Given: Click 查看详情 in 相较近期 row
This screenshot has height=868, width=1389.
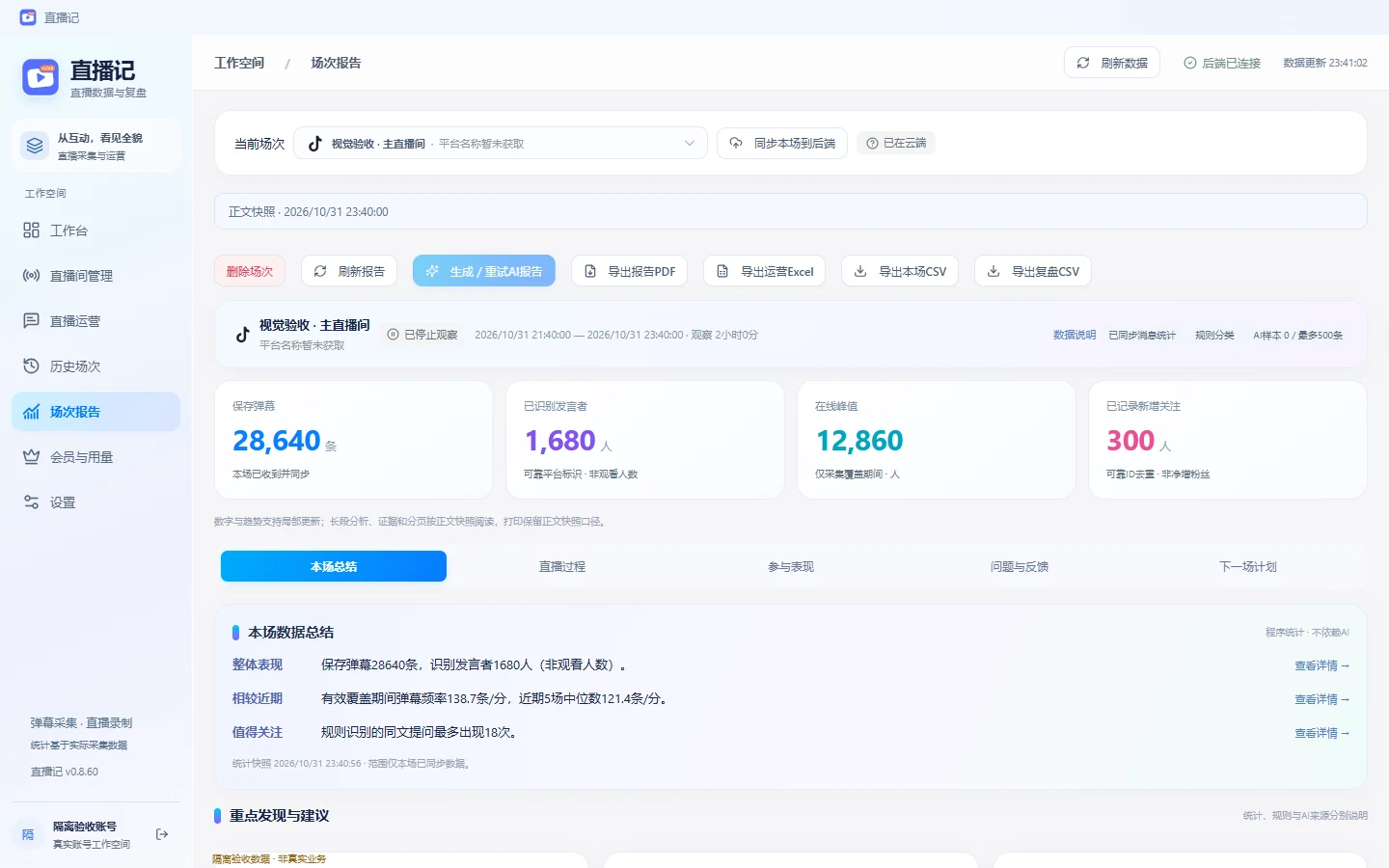Looking at the screenshot, I should pyautogui.click(x=1321, y=699).
